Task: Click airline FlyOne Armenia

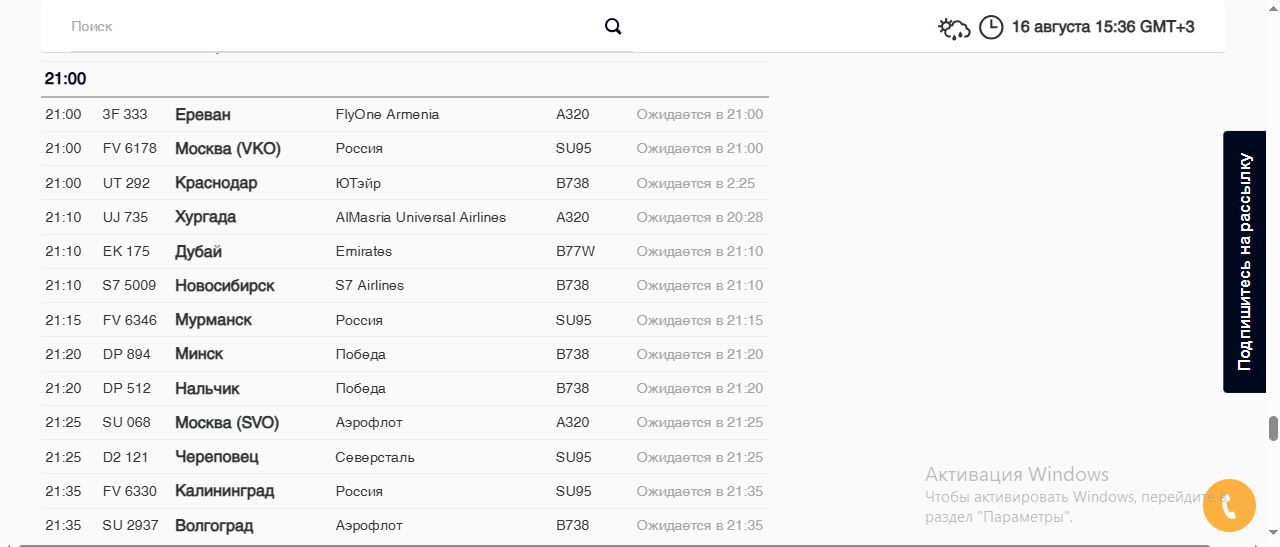Action: (x=387, y=114)
